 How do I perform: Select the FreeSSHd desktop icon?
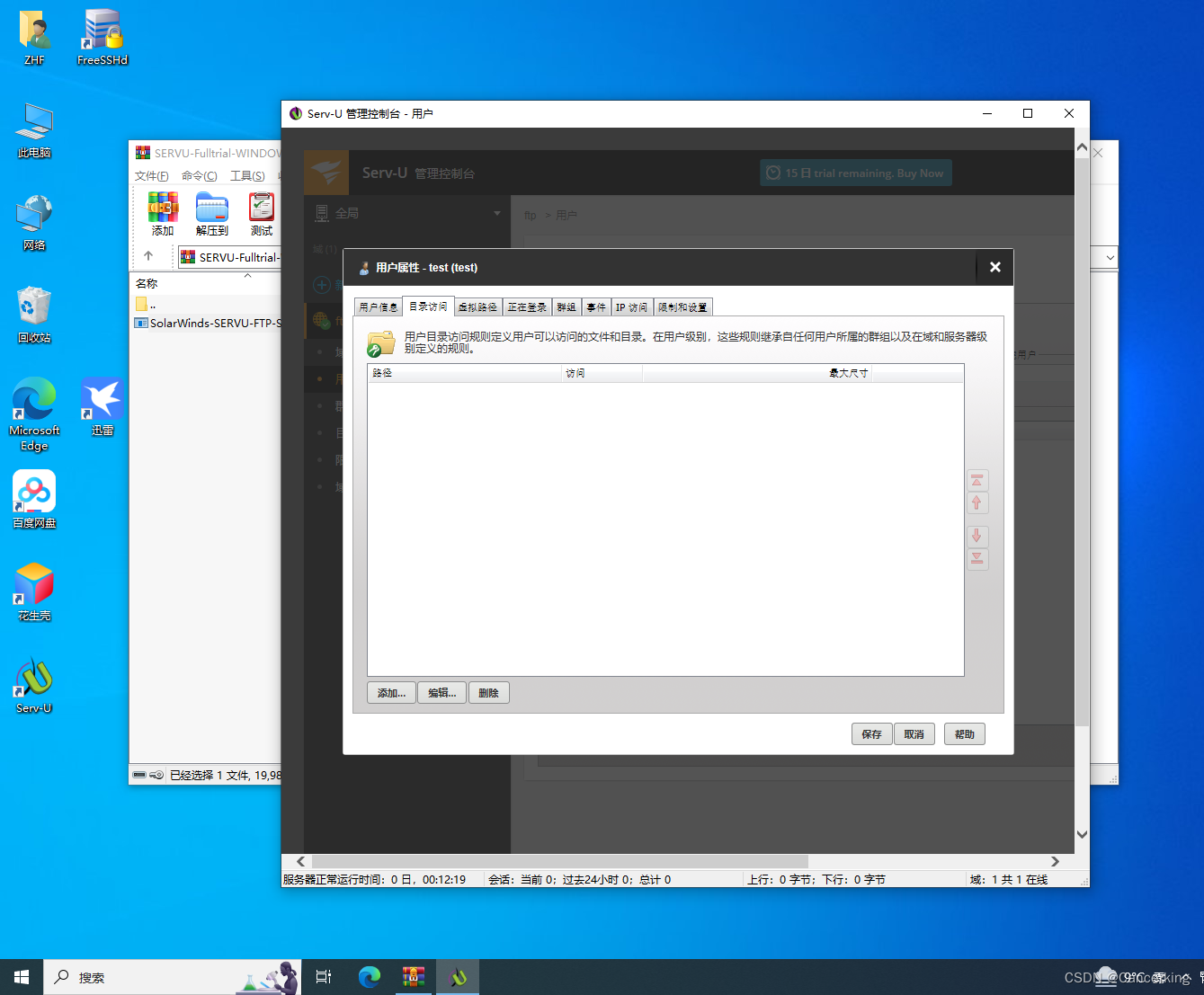point(103,38)
